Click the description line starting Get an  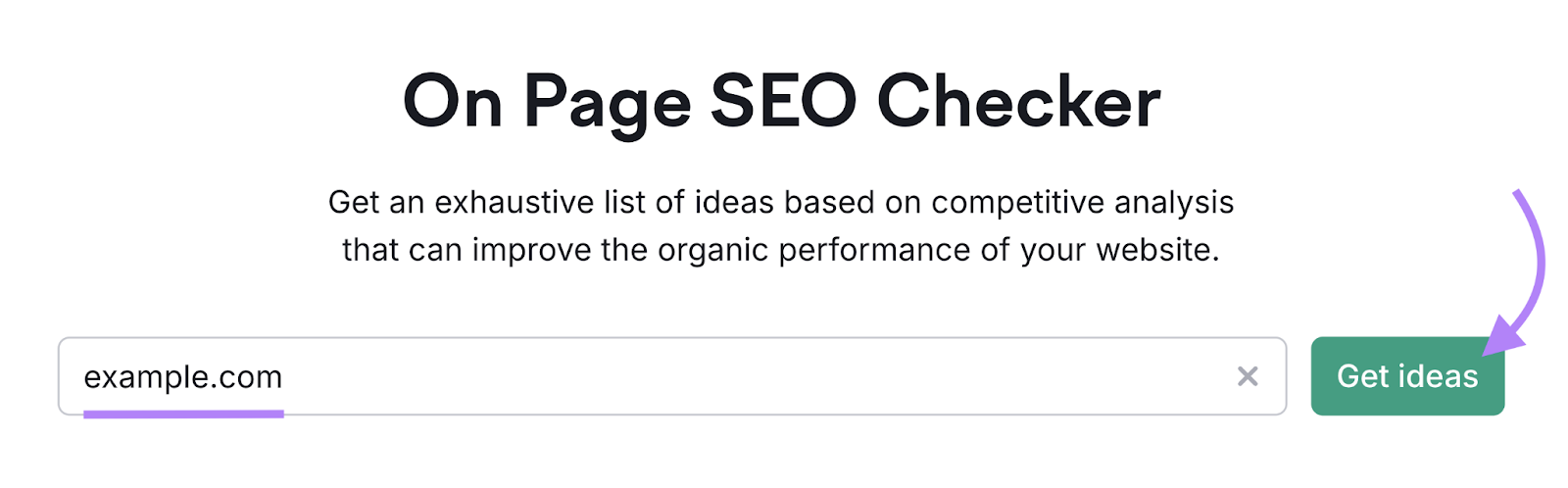(x=781, y=202)
